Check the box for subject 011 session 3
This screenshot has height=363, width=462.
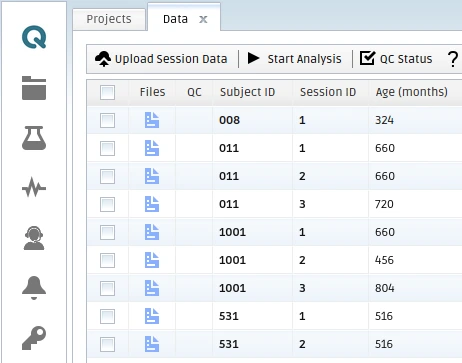tap(107, 204)
